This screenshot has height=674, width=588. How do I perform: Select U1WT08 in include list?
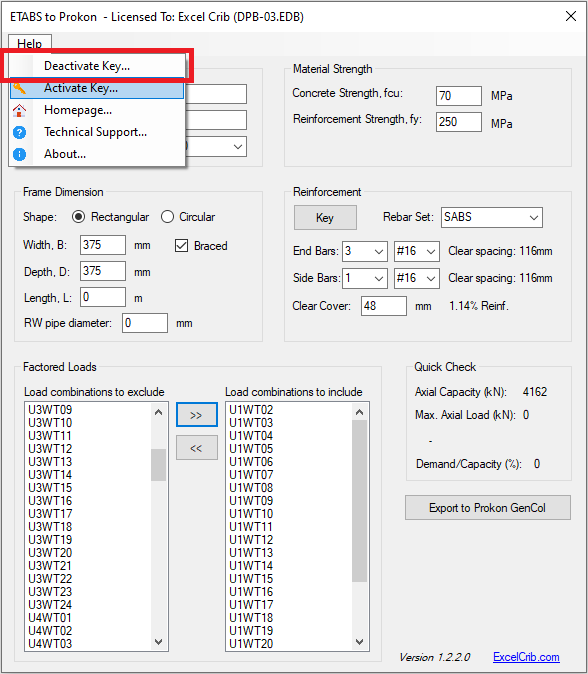click(251, 488)
